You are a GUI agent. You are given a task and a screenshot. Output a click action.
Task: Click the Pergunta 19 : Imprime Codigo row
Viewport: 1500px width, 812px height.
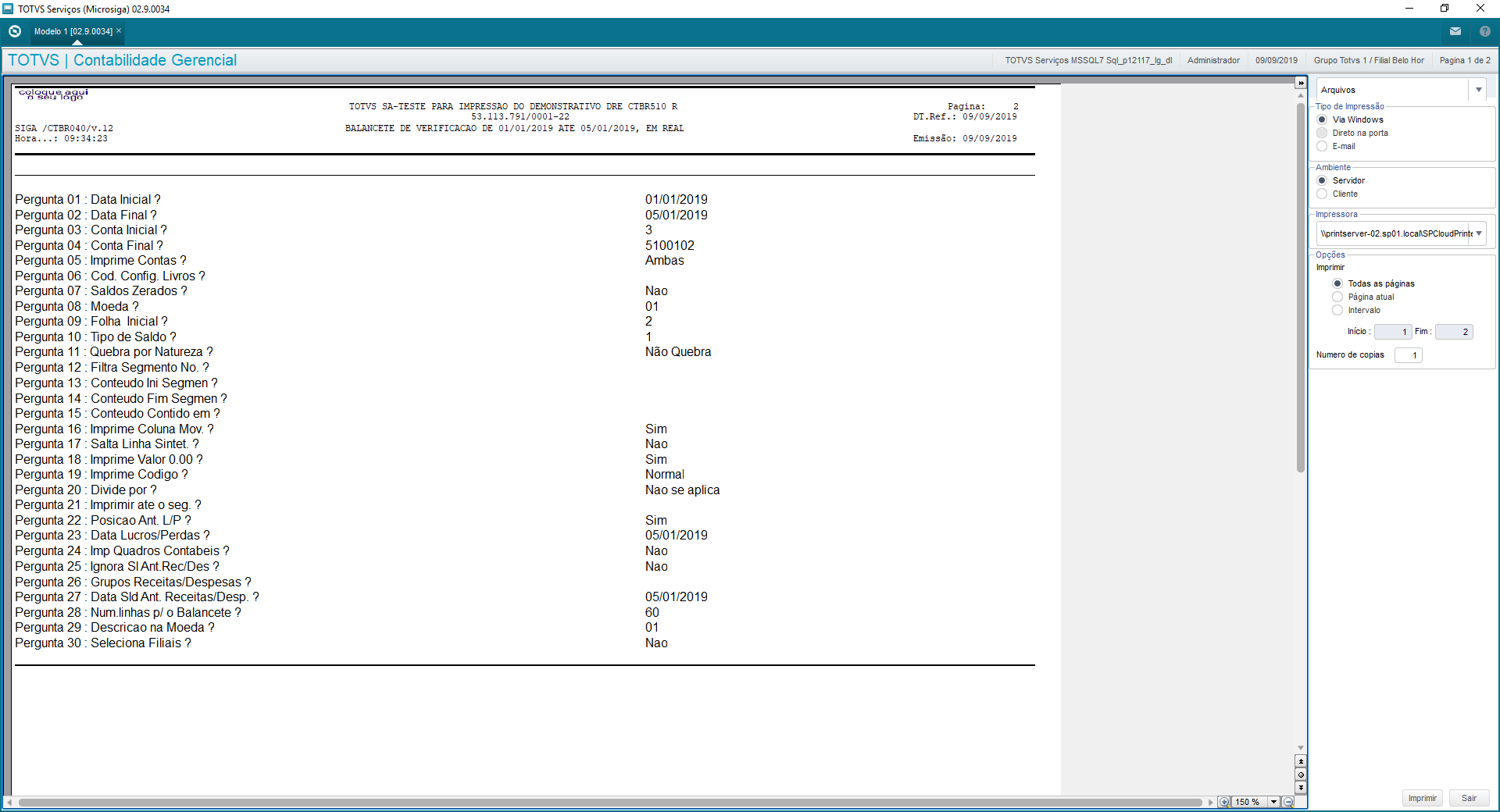click(x=102, y=475)
